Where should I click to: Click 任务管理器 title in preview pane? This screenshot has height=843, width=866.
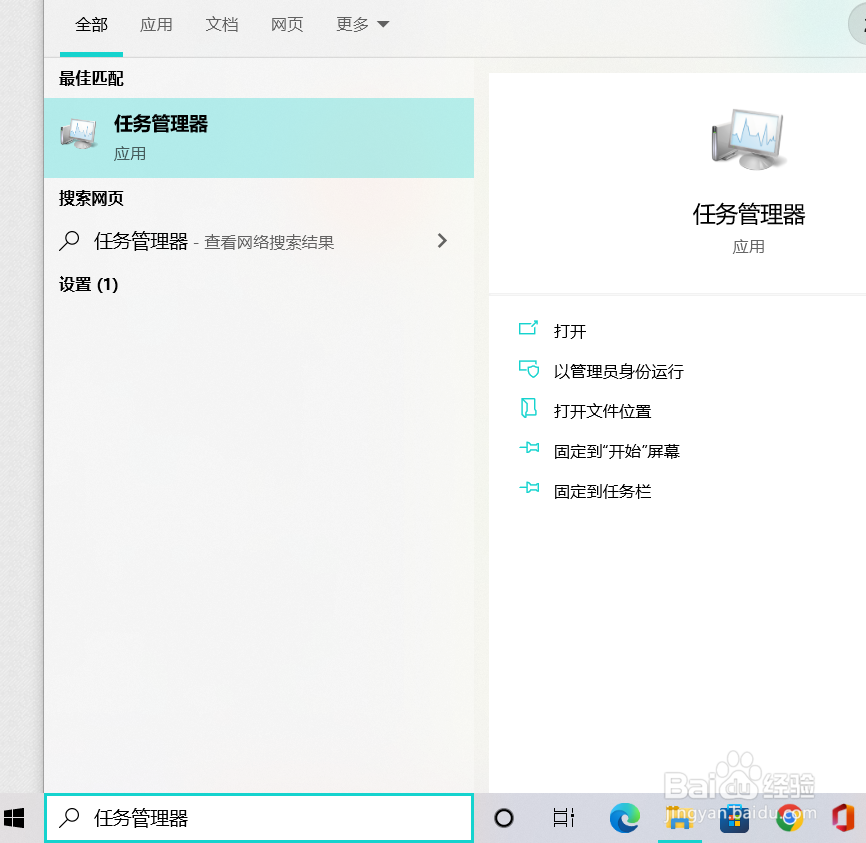click(748, 214)
